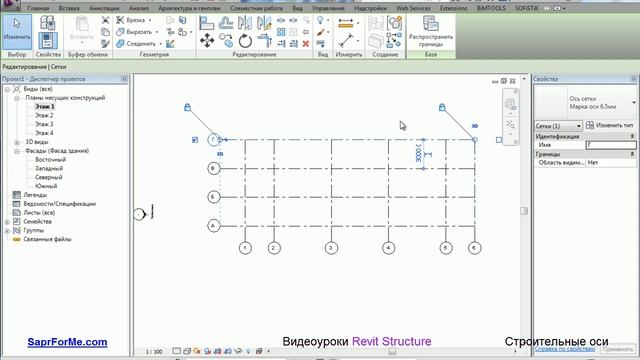The height and width of the screenshot is (360, 640).
Task: Click the Распространить границы button
Action: pyautogui.click(x=431, y=32)
